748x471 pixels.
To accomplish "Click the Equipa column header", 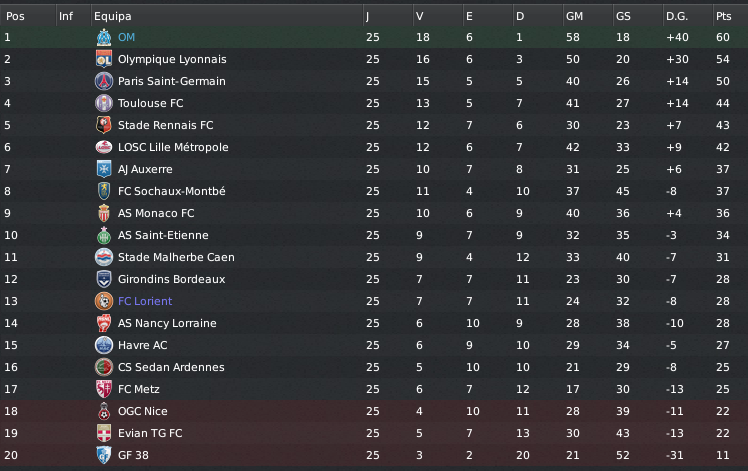I will click(112, 16).
